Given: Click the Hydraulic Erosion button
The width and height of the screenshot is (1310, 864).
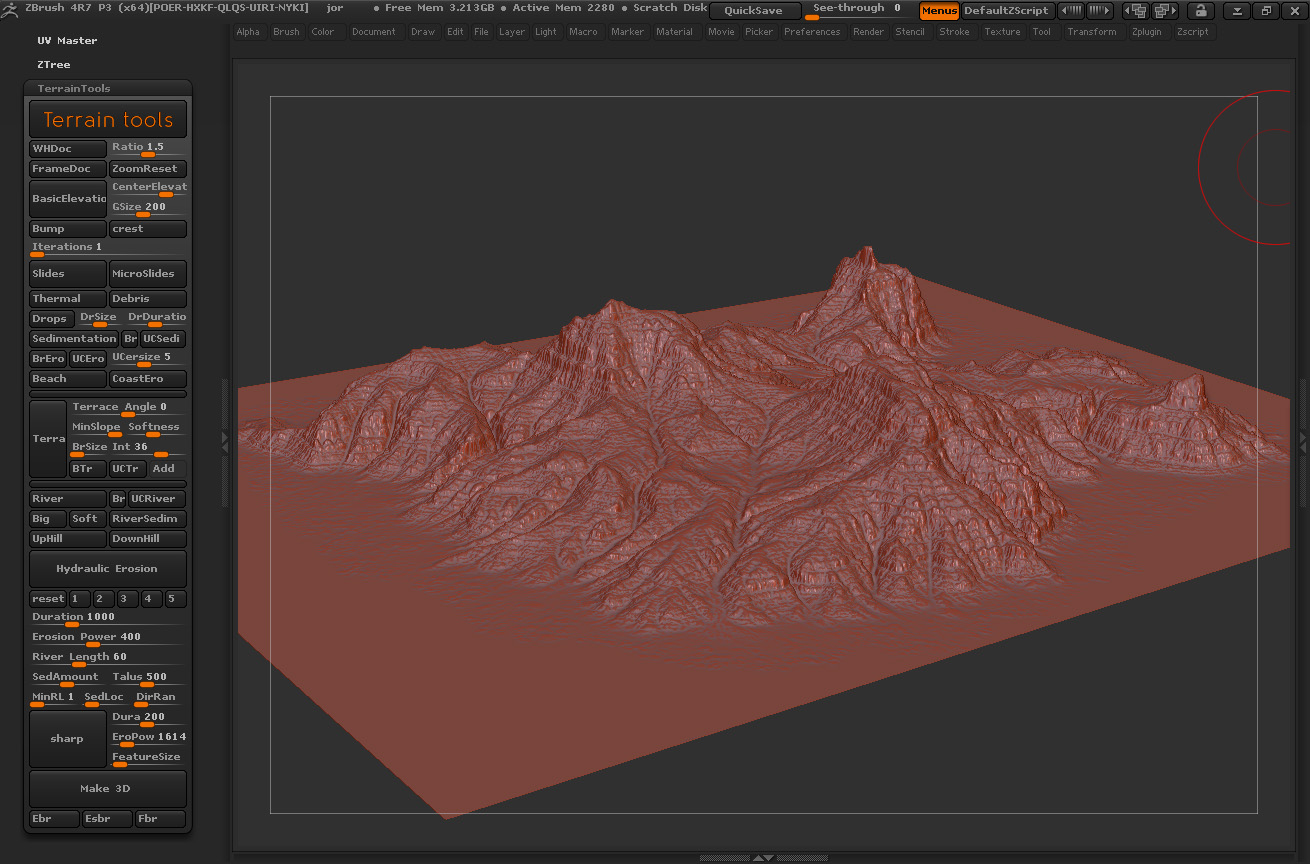Looking at the screenshot, I should (108, 568).
